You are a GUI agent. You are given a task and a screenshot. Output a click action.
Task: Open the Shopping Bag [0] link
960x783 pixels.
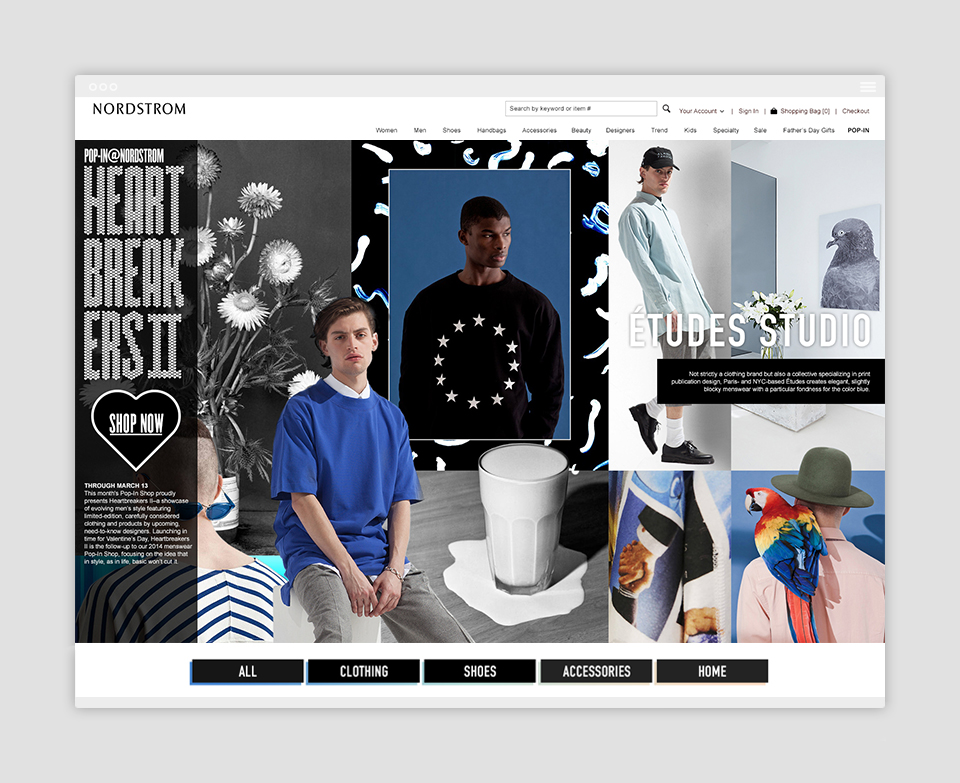point(804,111)
